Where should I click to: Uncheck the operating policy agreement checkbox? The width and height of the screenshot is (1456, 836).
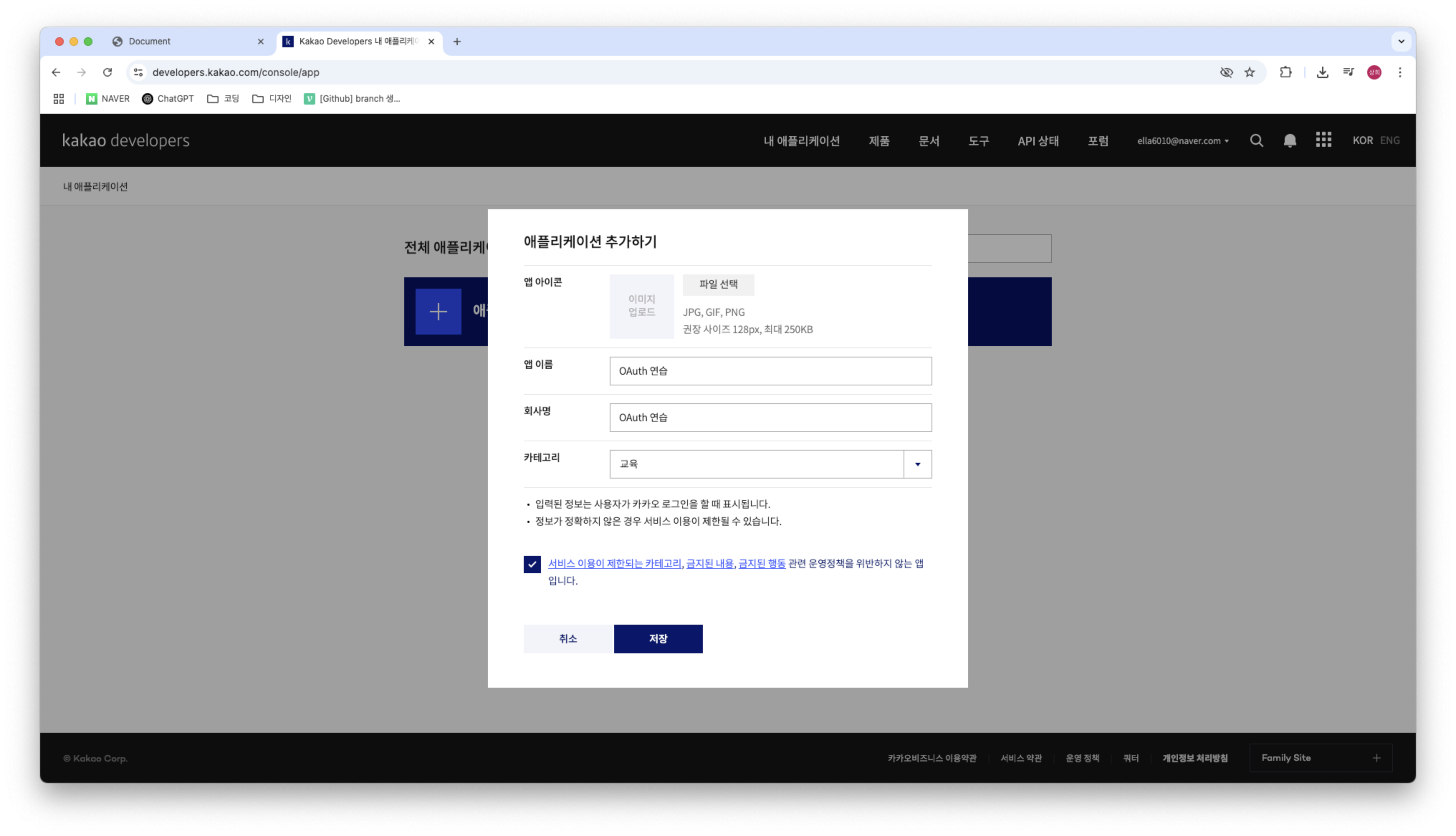pyautogui.click(x=532, y=564)
